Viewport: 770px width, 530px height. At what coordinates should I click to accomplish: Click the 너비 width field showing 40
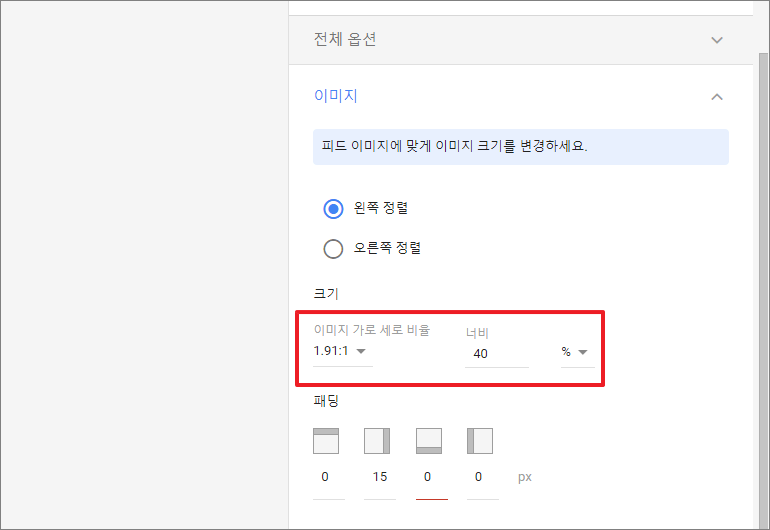click(496, 354)
